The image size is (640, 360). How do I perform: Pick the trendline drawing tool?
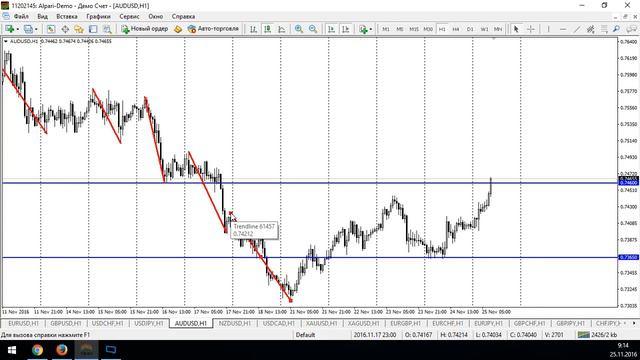coord(576,29)
